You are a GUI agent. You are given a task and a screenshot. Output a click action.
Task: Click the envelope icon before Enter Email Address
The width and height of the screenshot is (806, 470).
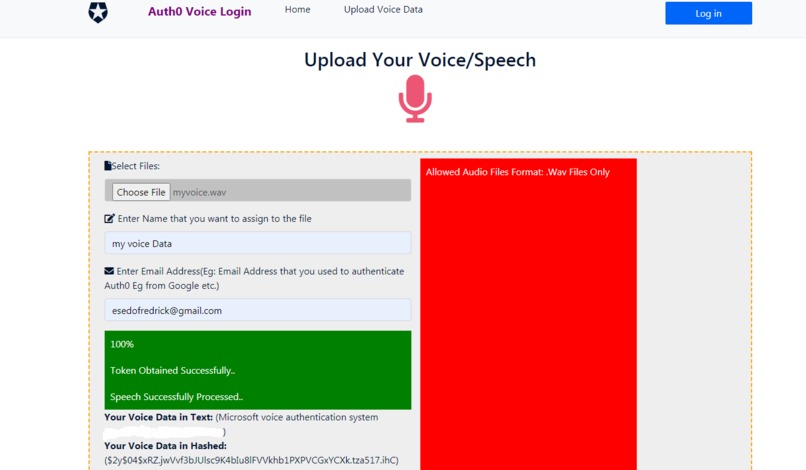click(109, 271)
